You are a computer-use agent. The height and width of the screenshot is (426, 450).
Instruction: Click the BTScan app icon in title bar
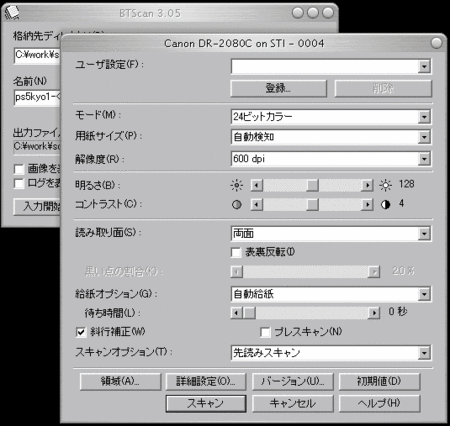click(x=11, y=12)
